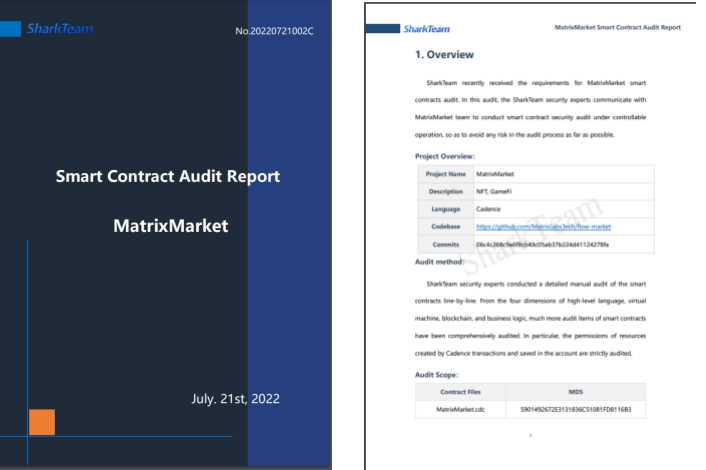Click the Audit method subheading
706x470 pixels.
(439, 262)
